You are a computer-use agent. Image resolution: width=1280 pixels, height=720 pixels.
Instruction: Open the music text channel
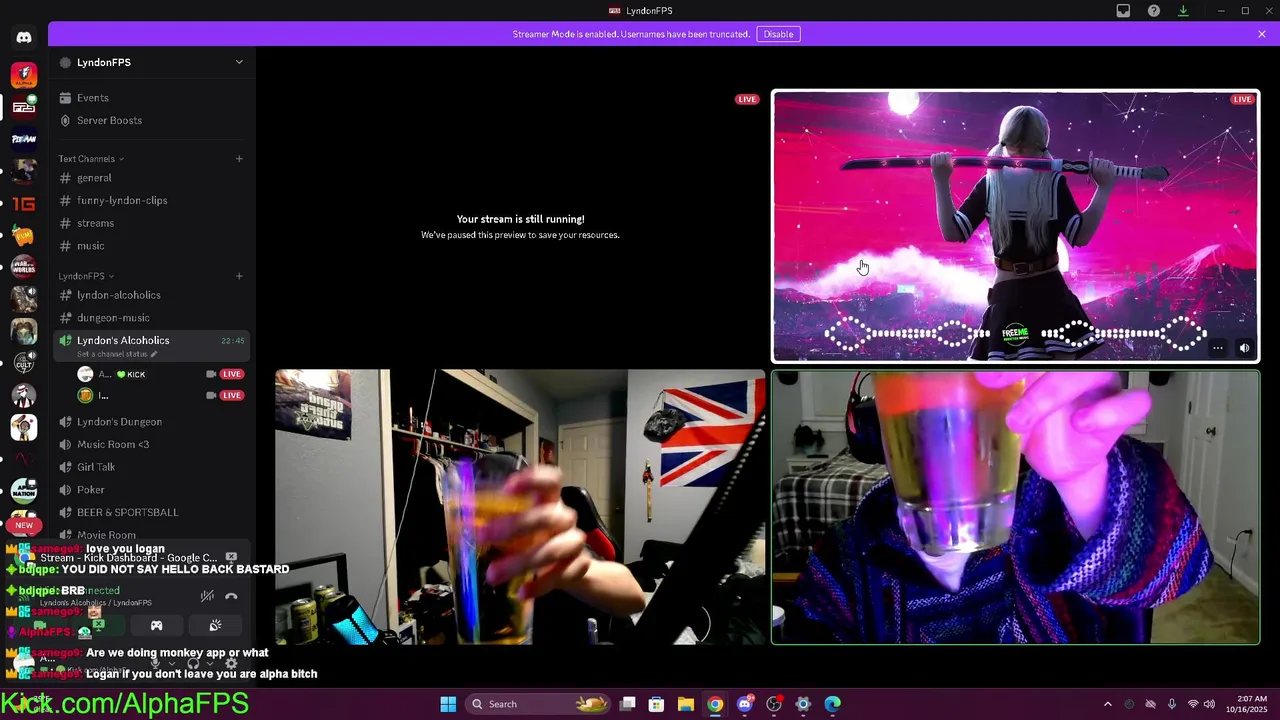152,246
